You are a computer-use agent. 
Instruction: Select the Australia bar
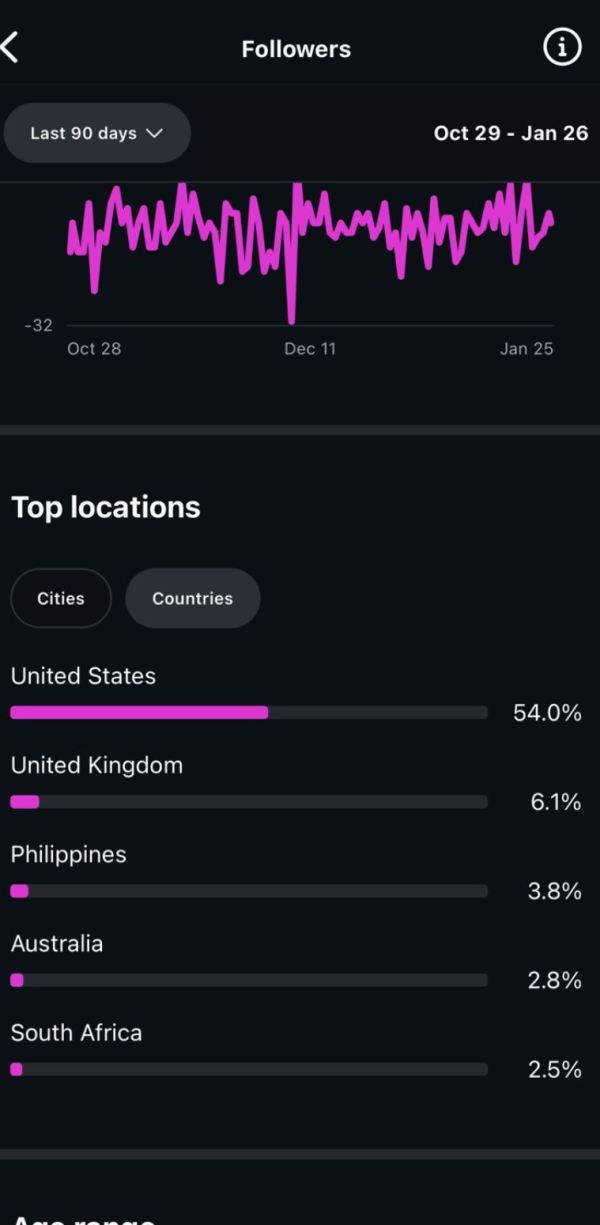tap(248, 980)
